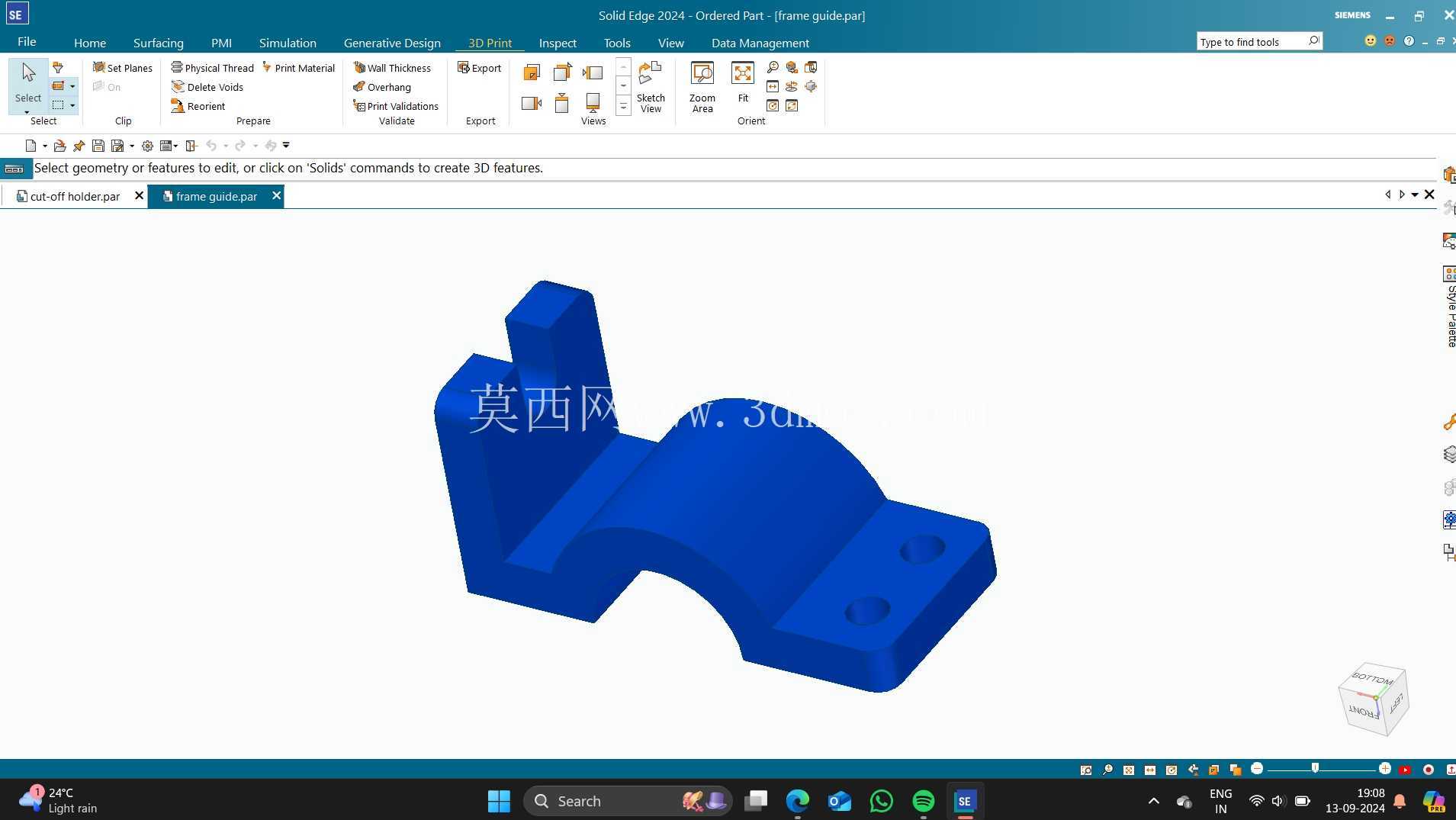Screen dimensions: 1456x820
Task: Click the zoom slider handle in status bar
Action: (1315, 768)
